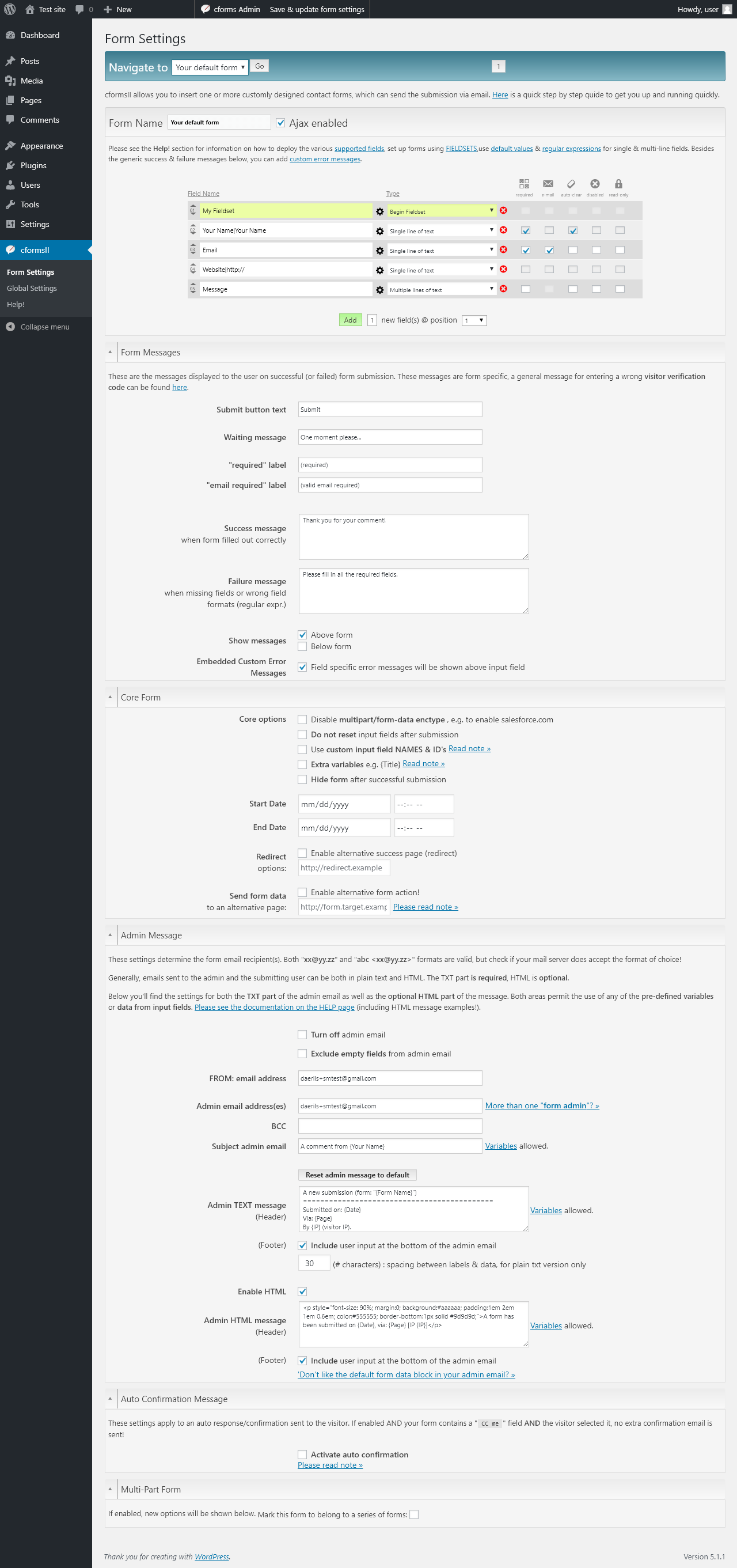Click the WordPress logo in admin bar
The image size is (737, 1568).
(10, 9)
